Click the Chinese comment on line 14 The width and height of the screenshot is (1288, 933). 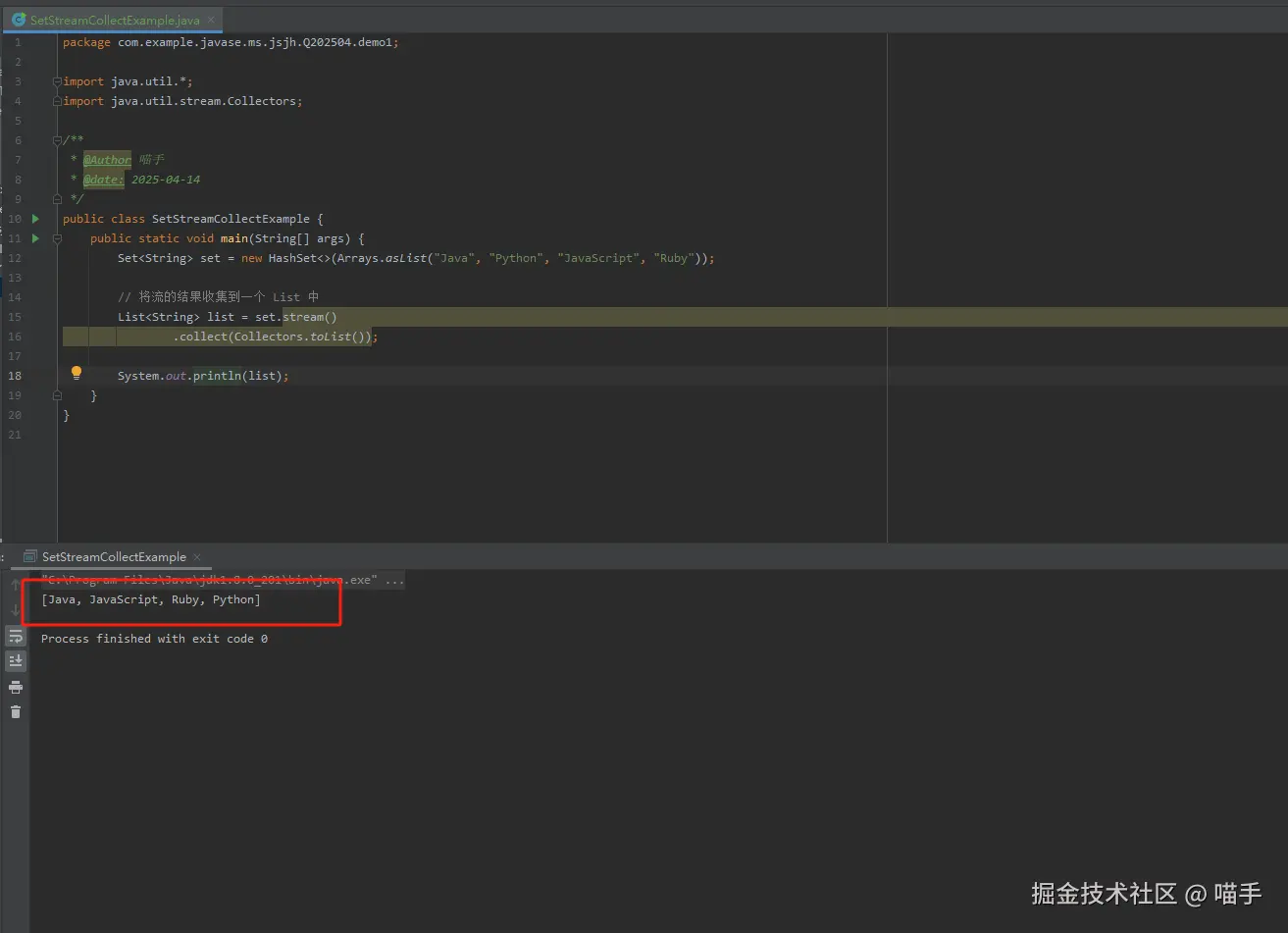(x=218, y=297)
